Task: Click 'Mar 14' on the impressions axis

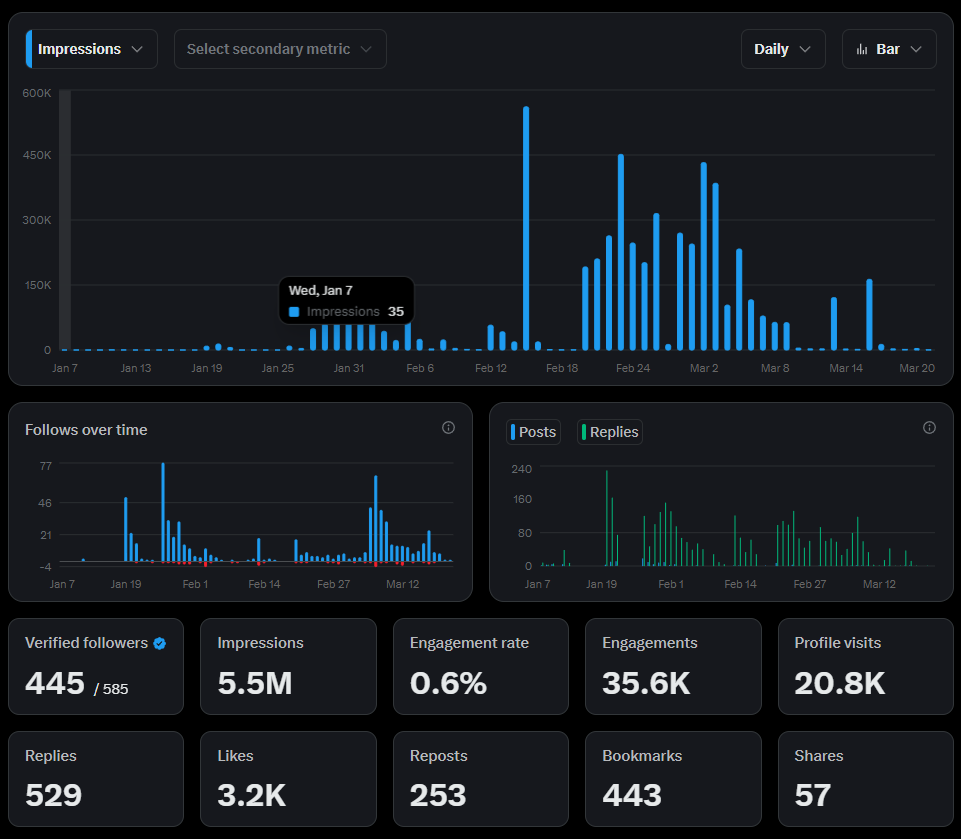Action: tap(846, 368)
